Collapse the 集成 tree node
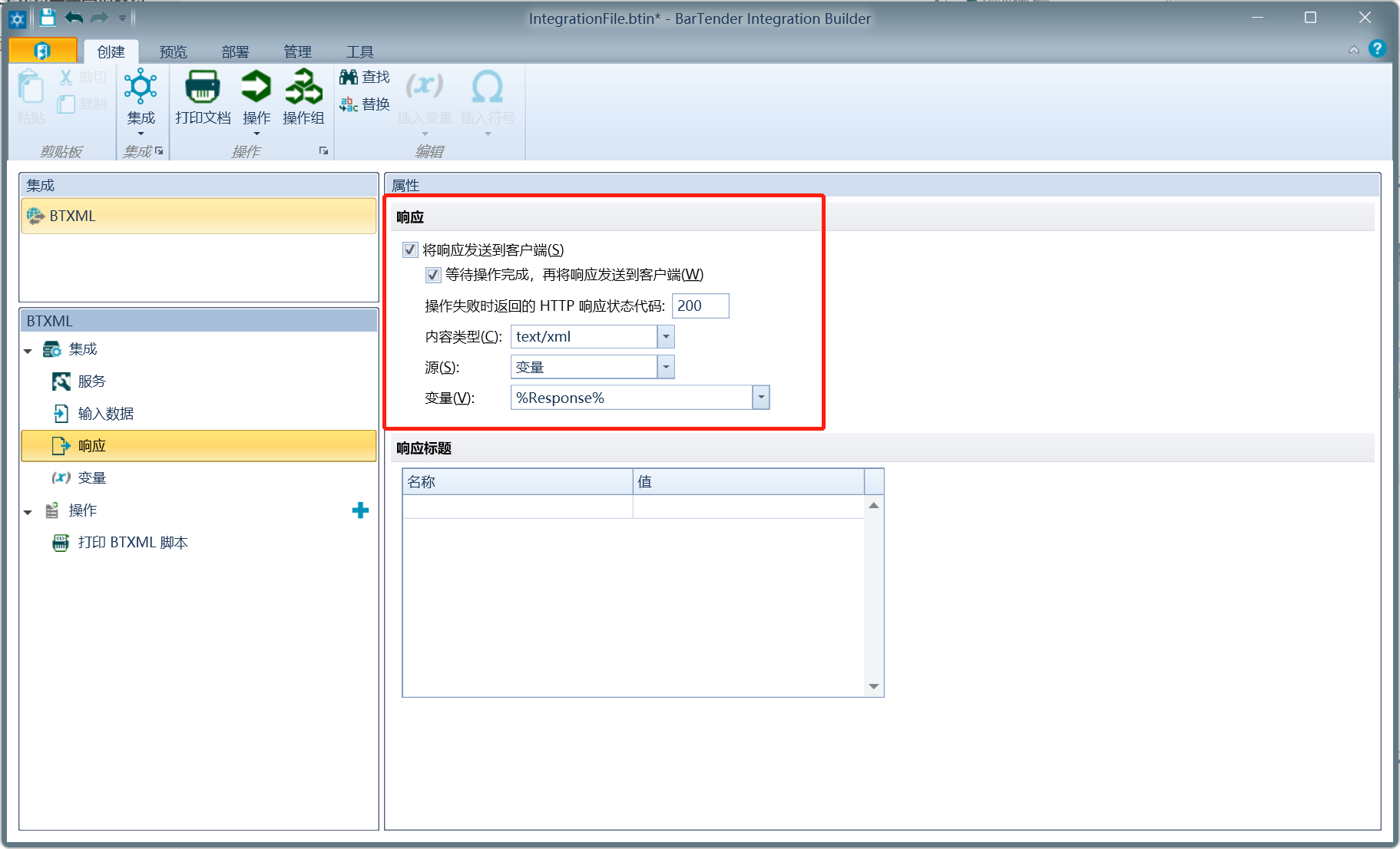The image size is (1400, 849). pos(28,351)
